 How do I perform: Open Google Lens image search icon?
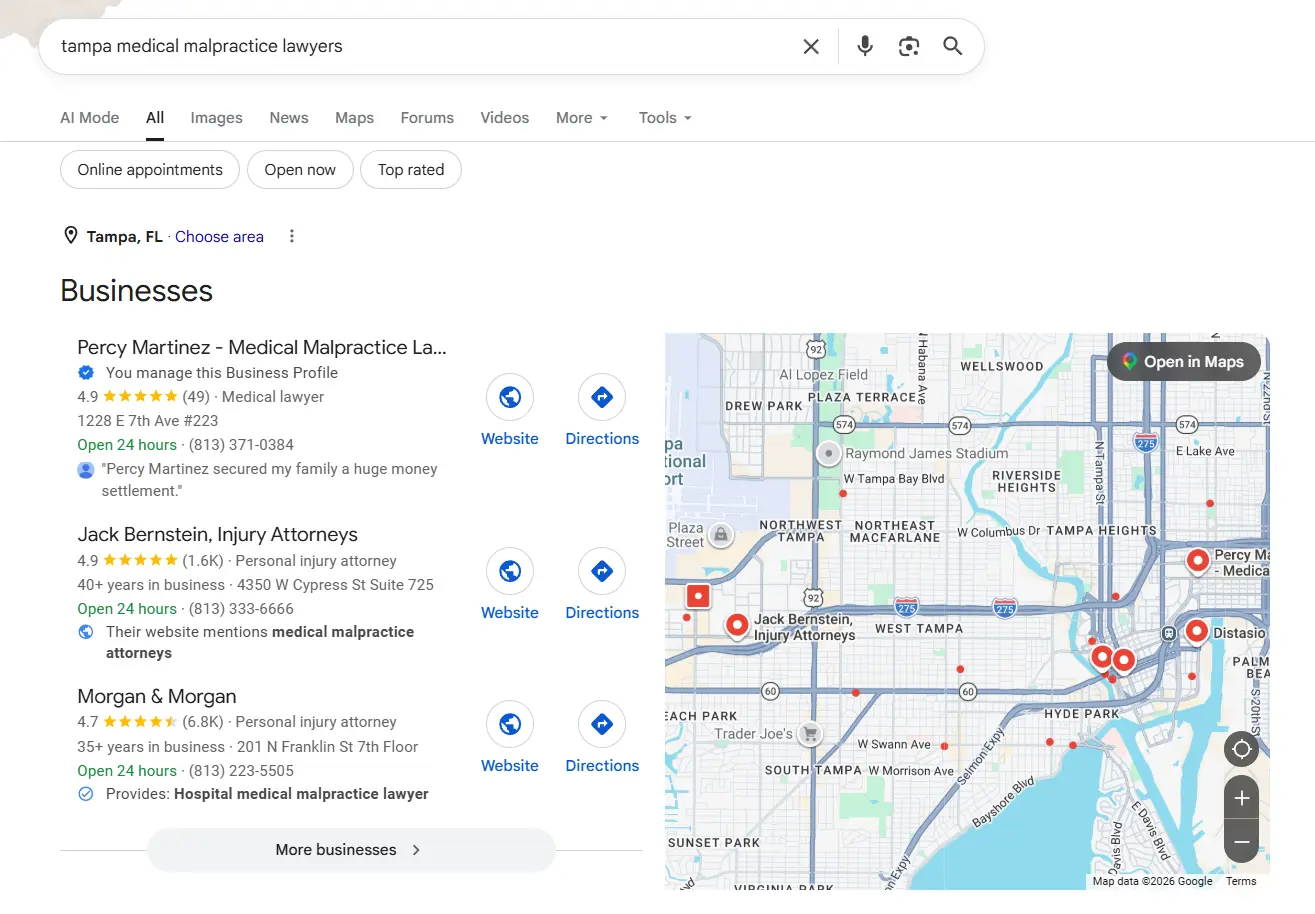coord(909,46)
